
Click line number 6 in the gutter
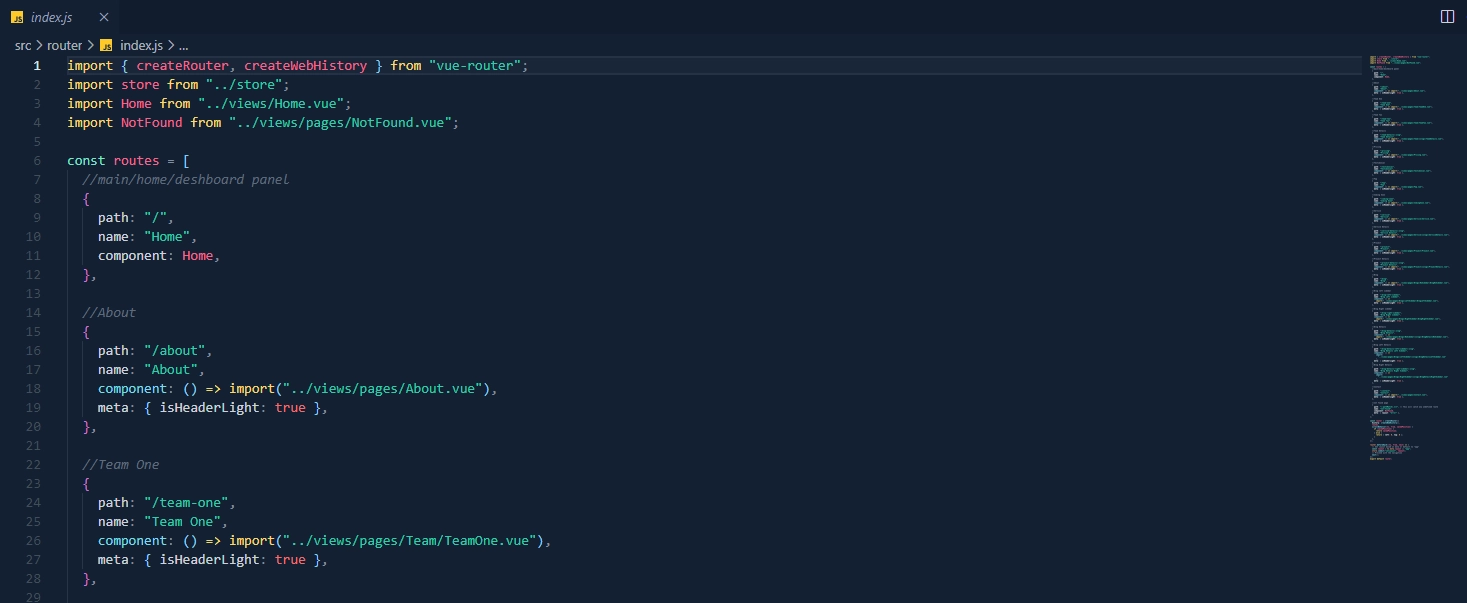tap(37, 160)
